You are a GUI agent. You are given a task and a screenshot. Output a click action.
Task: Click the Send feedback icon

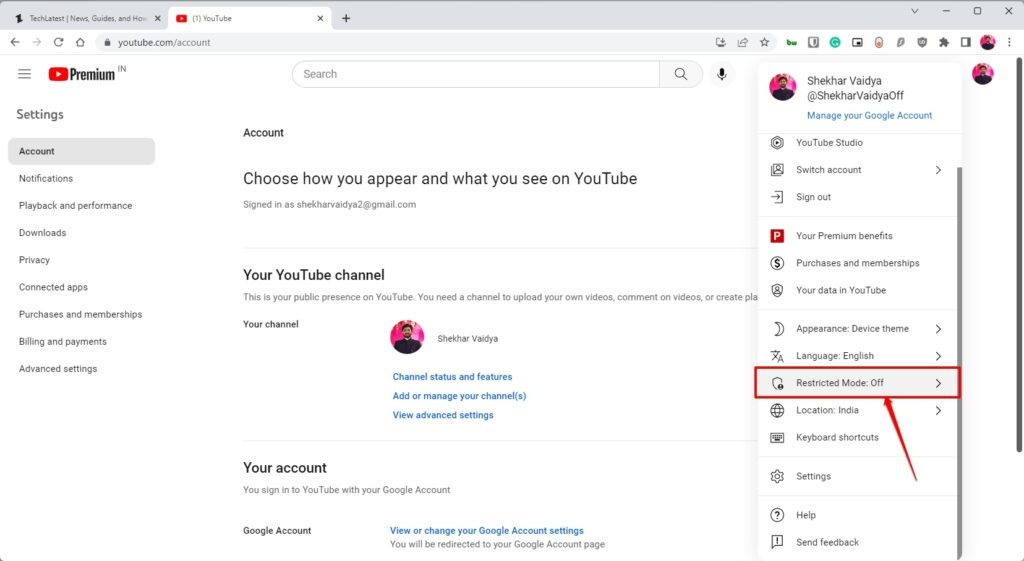pyautogui.click(x=777, y=542)
